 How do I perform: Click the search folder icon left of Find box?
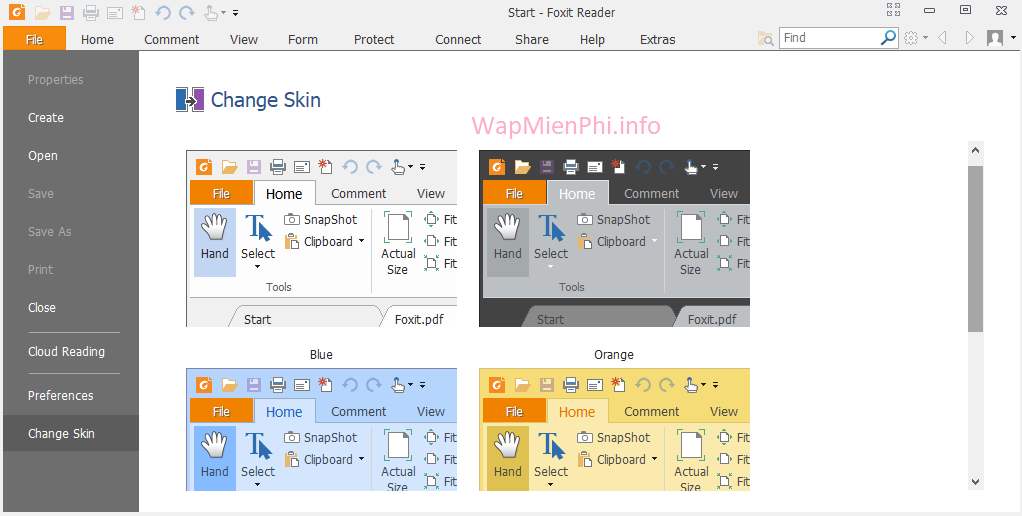tap(766, 39)
